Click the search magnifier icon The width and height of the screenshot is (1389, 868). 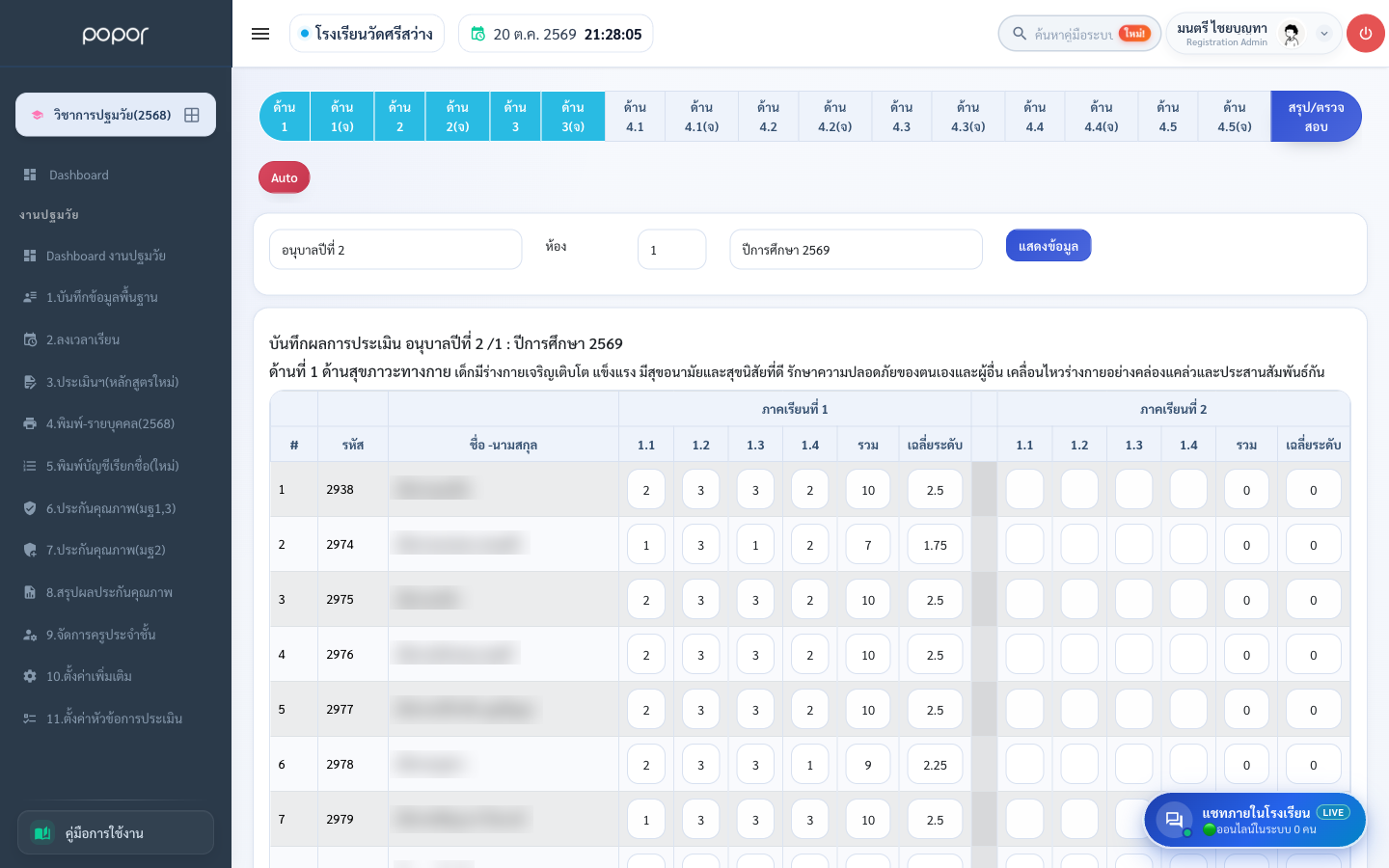click(1019, 34)
